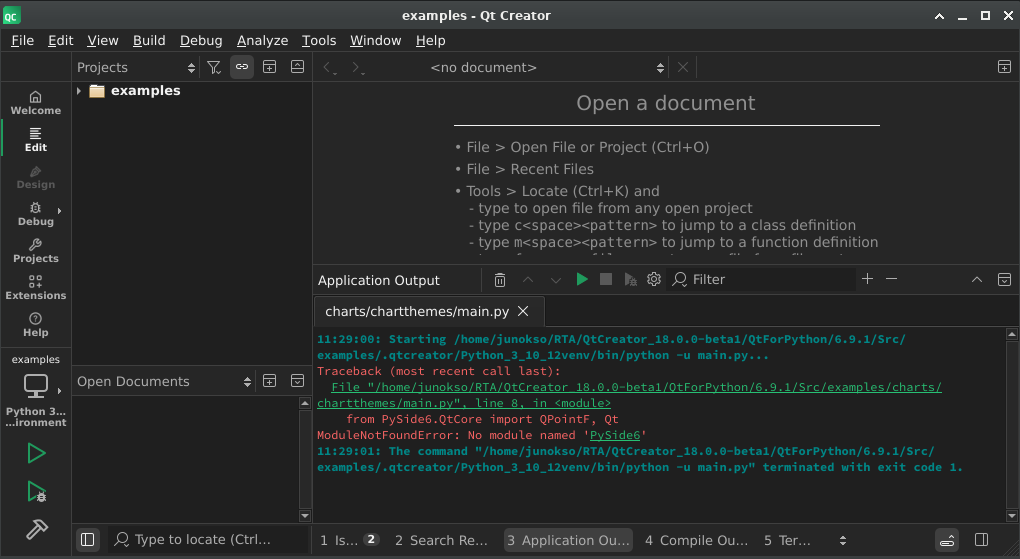Zoom in Application Output text
This screenshot has width=1020, height=559.
pyautogui.click(x=867, y=279)
